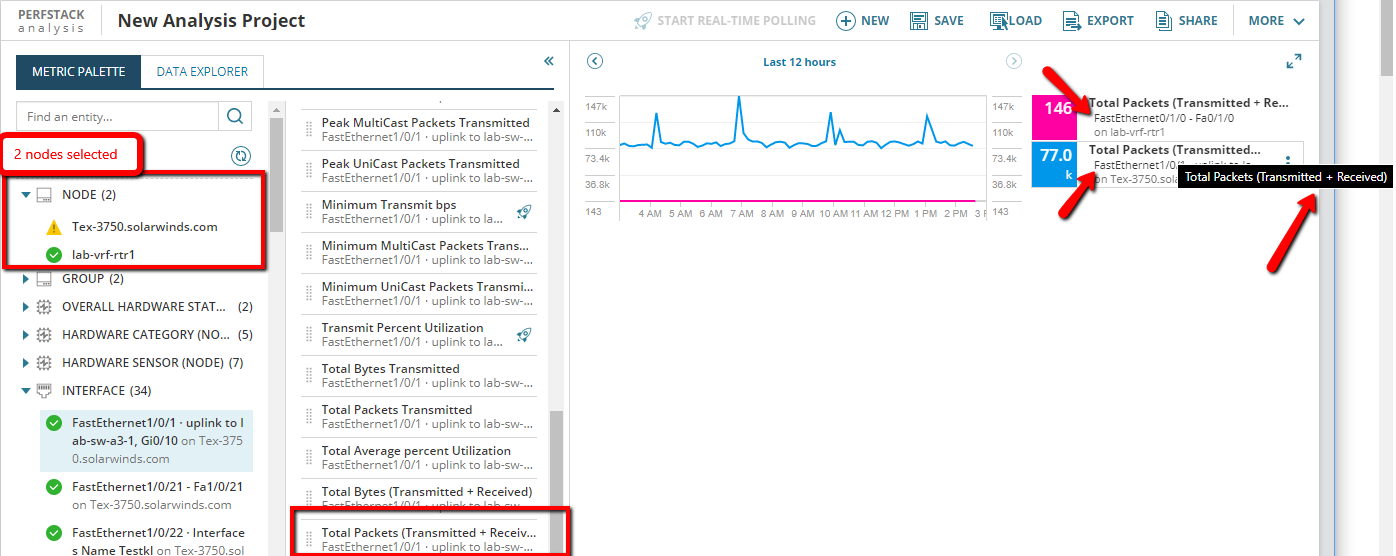Click the PerfStack analysis logo
Screen dimensions: 1396x556
(x=52, y=20)
